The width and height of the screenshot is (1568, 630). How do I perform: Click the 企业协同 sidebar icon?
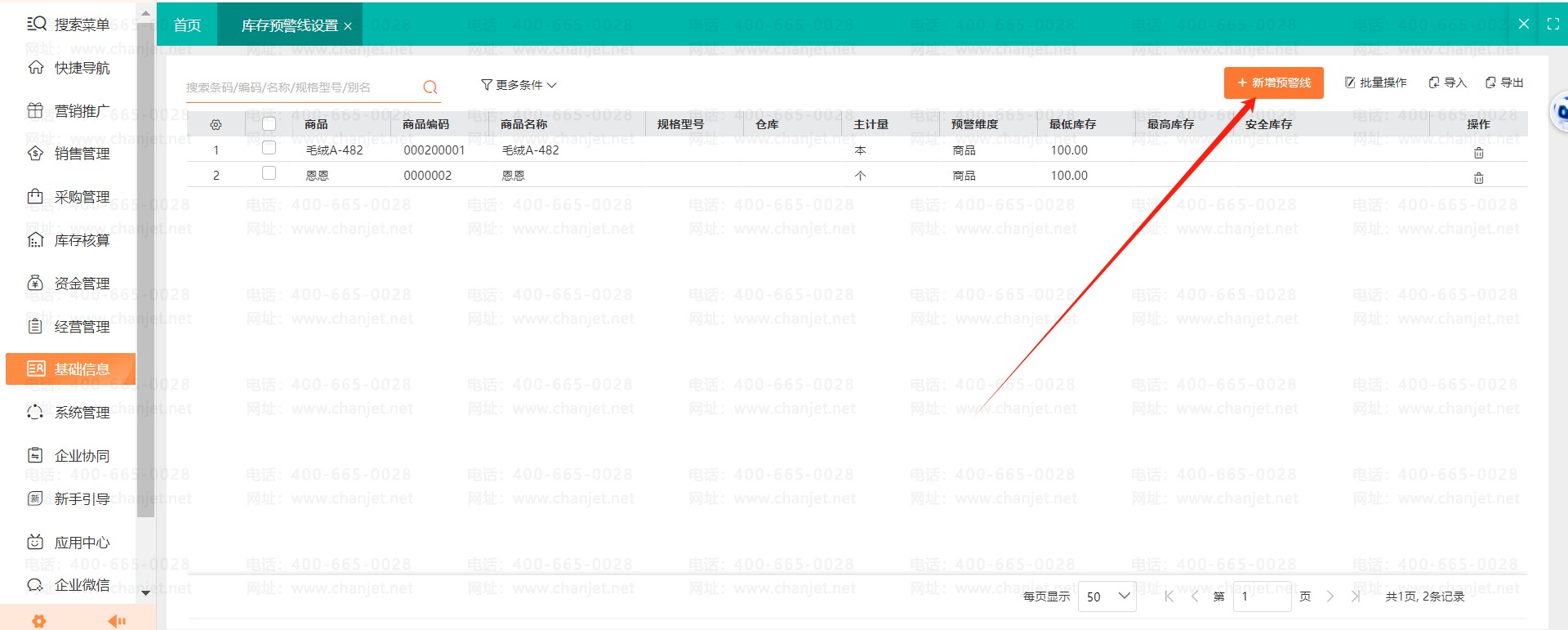[35, 455]
